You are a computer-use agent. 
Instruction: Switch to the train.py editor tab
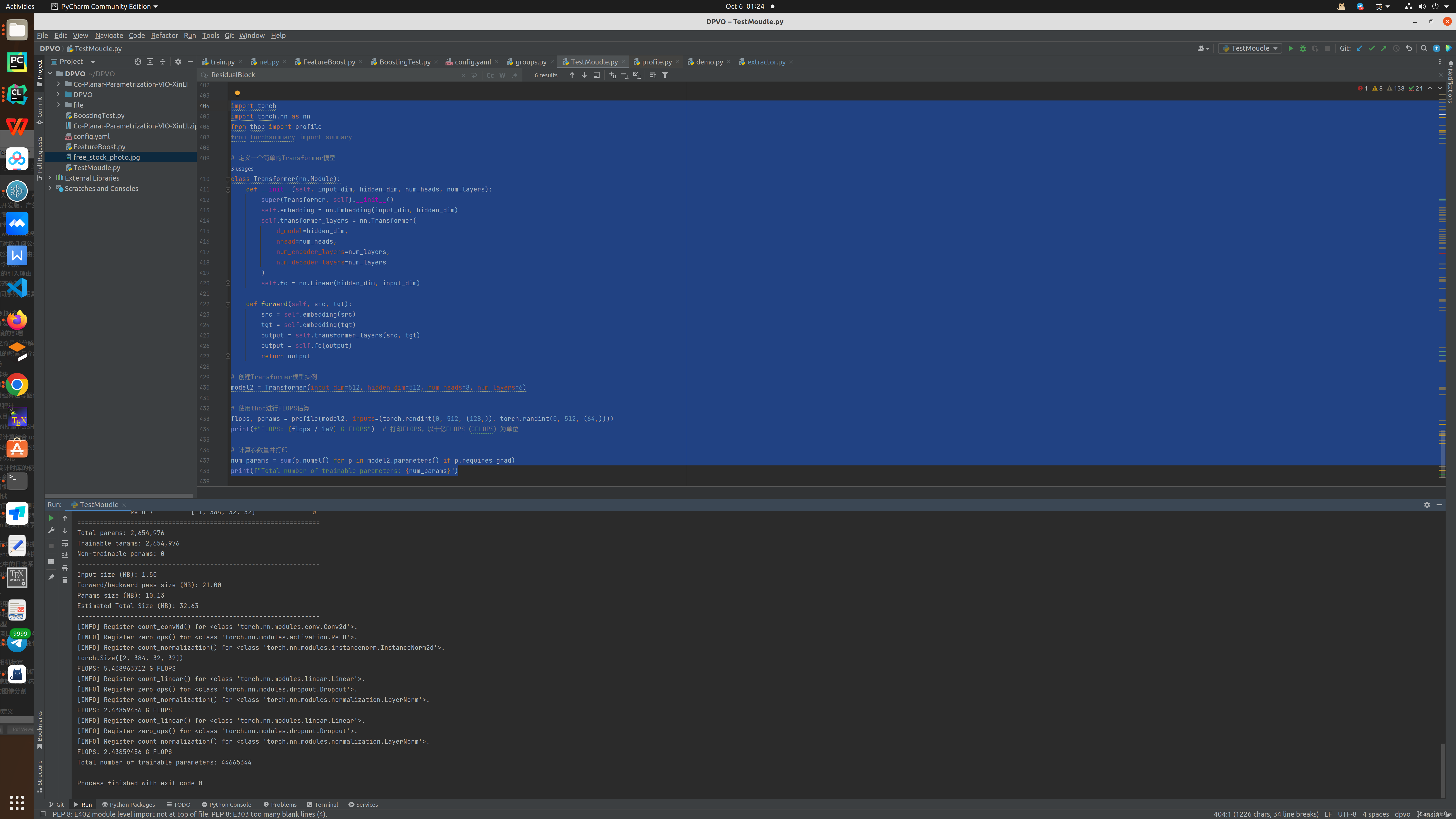click(x=222, y=62)
